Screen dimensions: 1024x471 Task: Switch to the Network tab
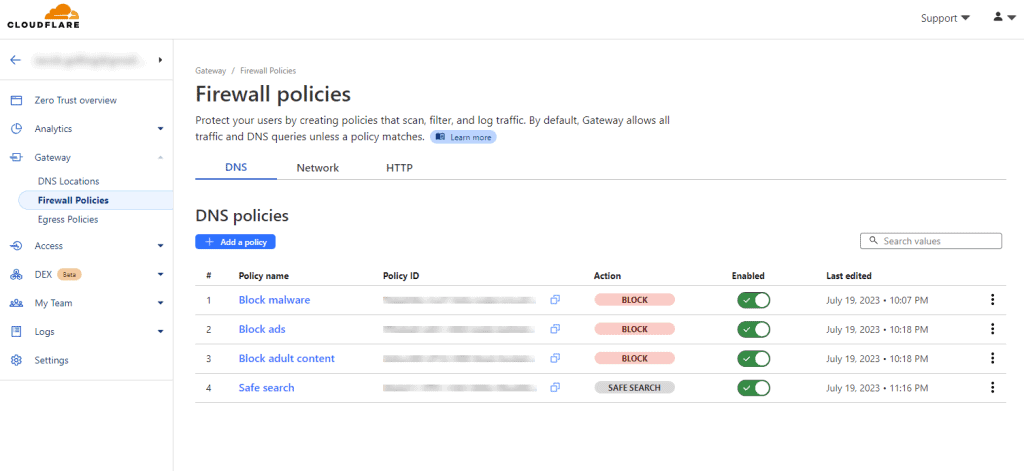tap(318, 168)
